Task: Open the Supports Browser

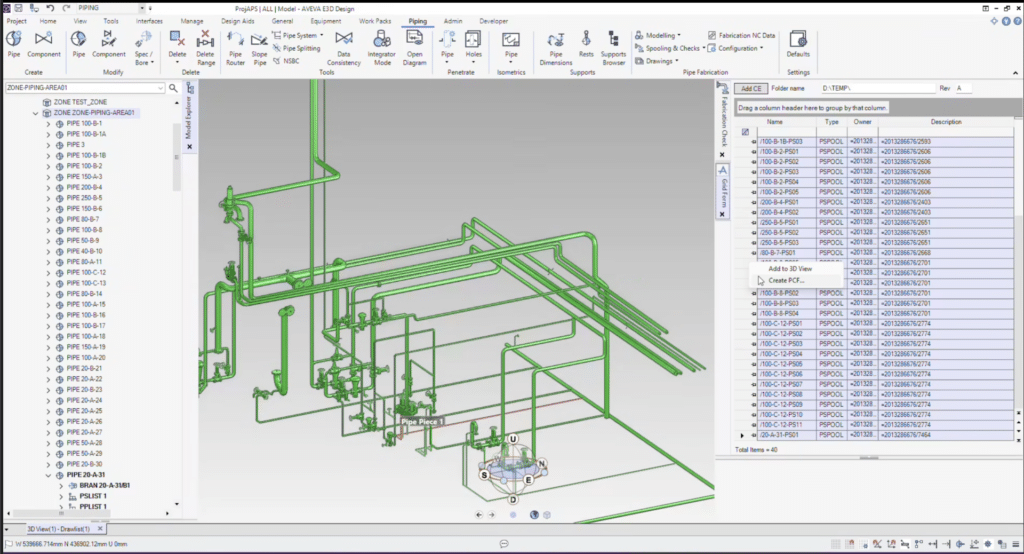Action: 613,48
